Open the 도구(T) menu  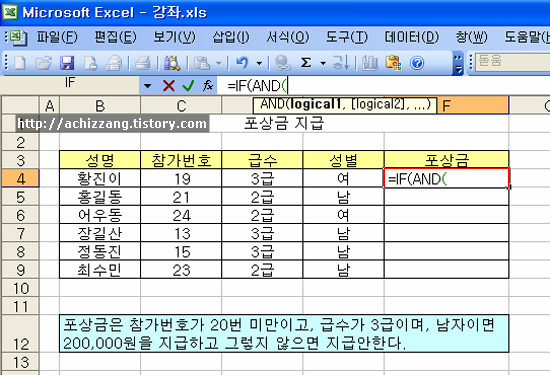point(347,37)
